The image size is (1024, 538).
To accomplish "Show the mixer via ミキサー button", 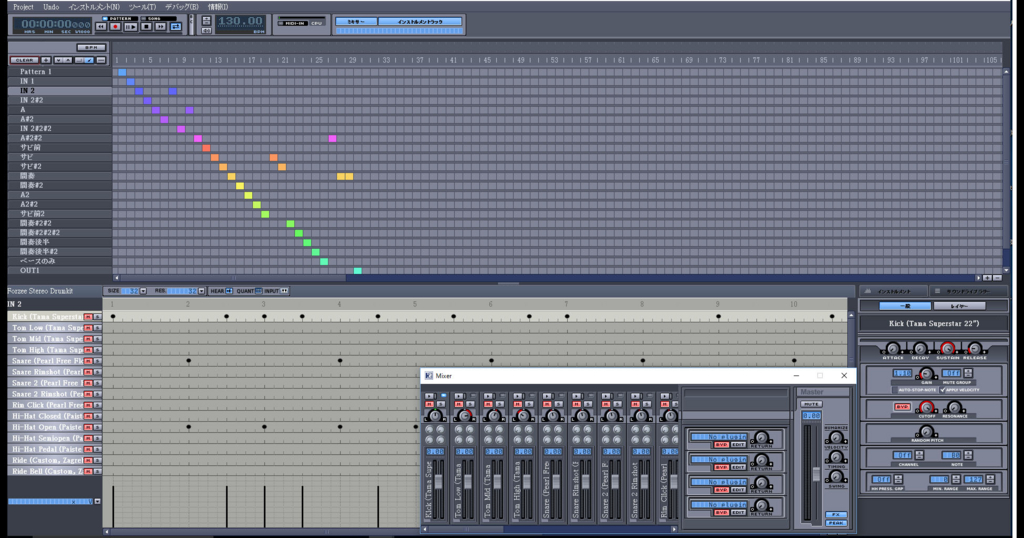I will (356, 22).
